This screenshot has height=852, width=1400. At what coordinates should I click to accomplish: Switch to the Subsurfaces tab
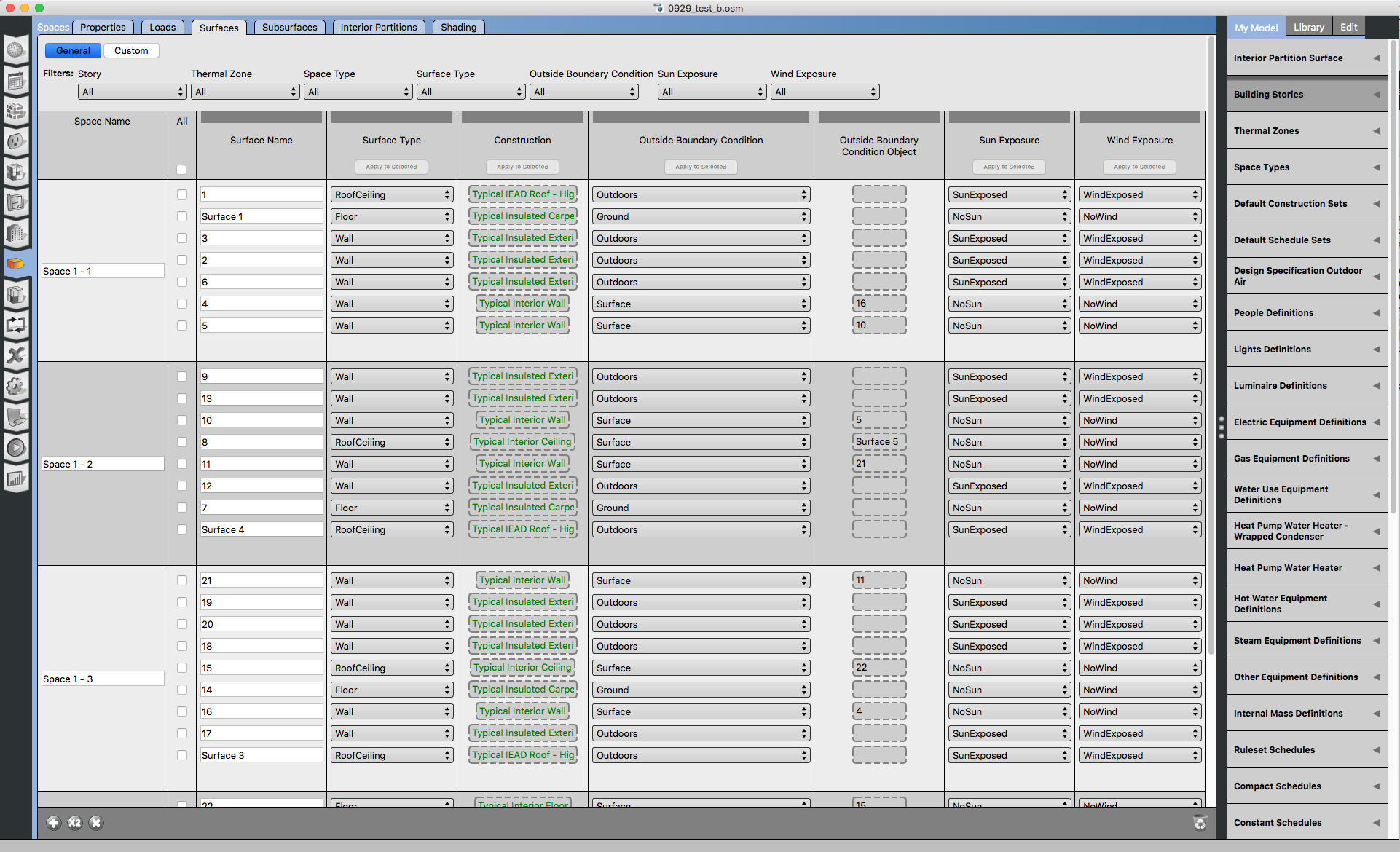(289, 27)
